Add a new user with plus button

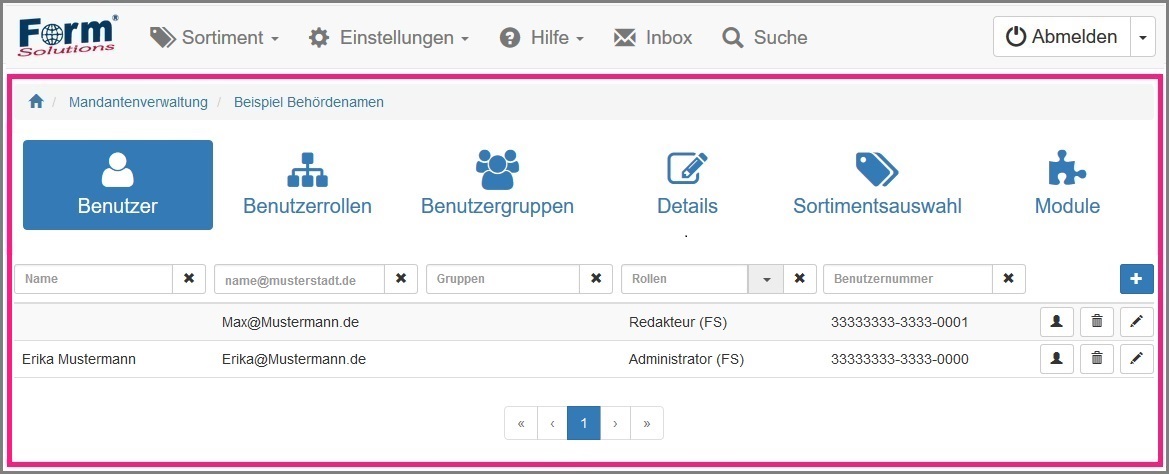coord(1137,279)
